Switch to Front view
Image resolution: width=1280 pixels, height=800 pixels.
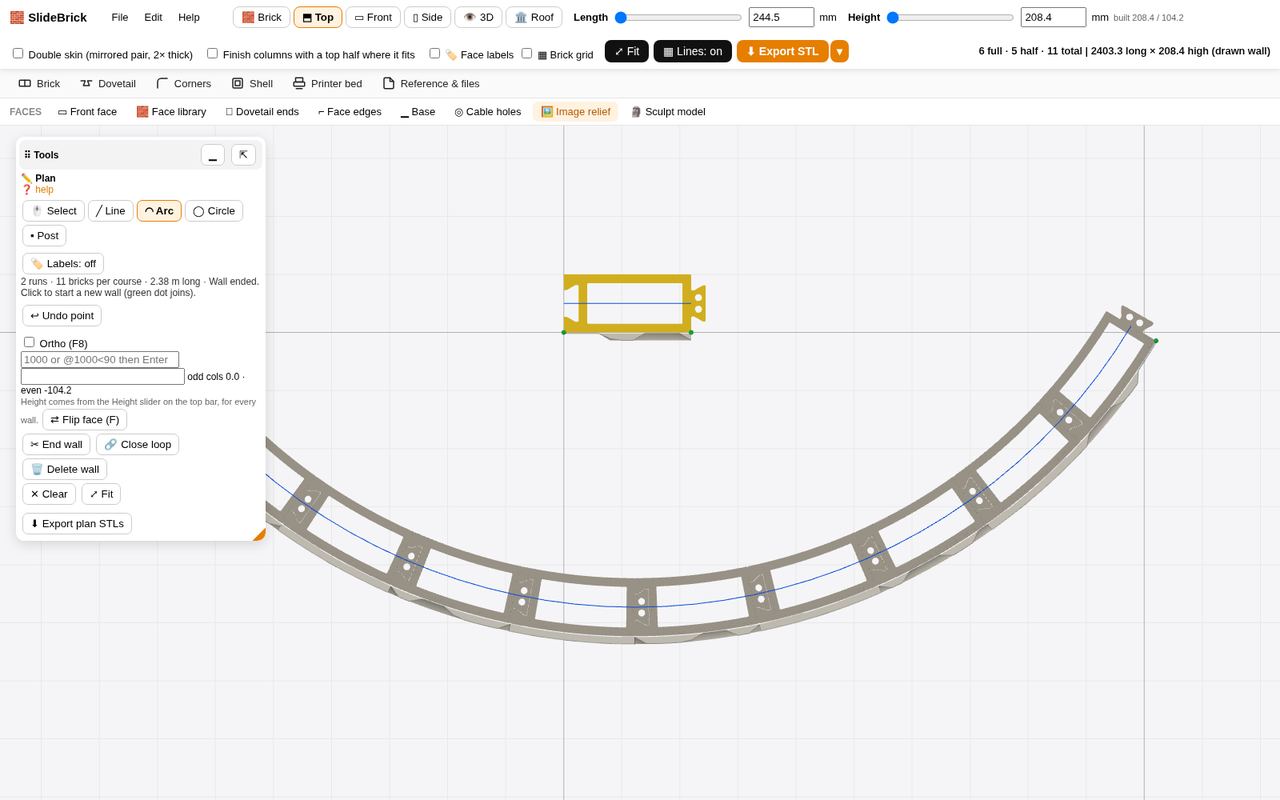373,17
